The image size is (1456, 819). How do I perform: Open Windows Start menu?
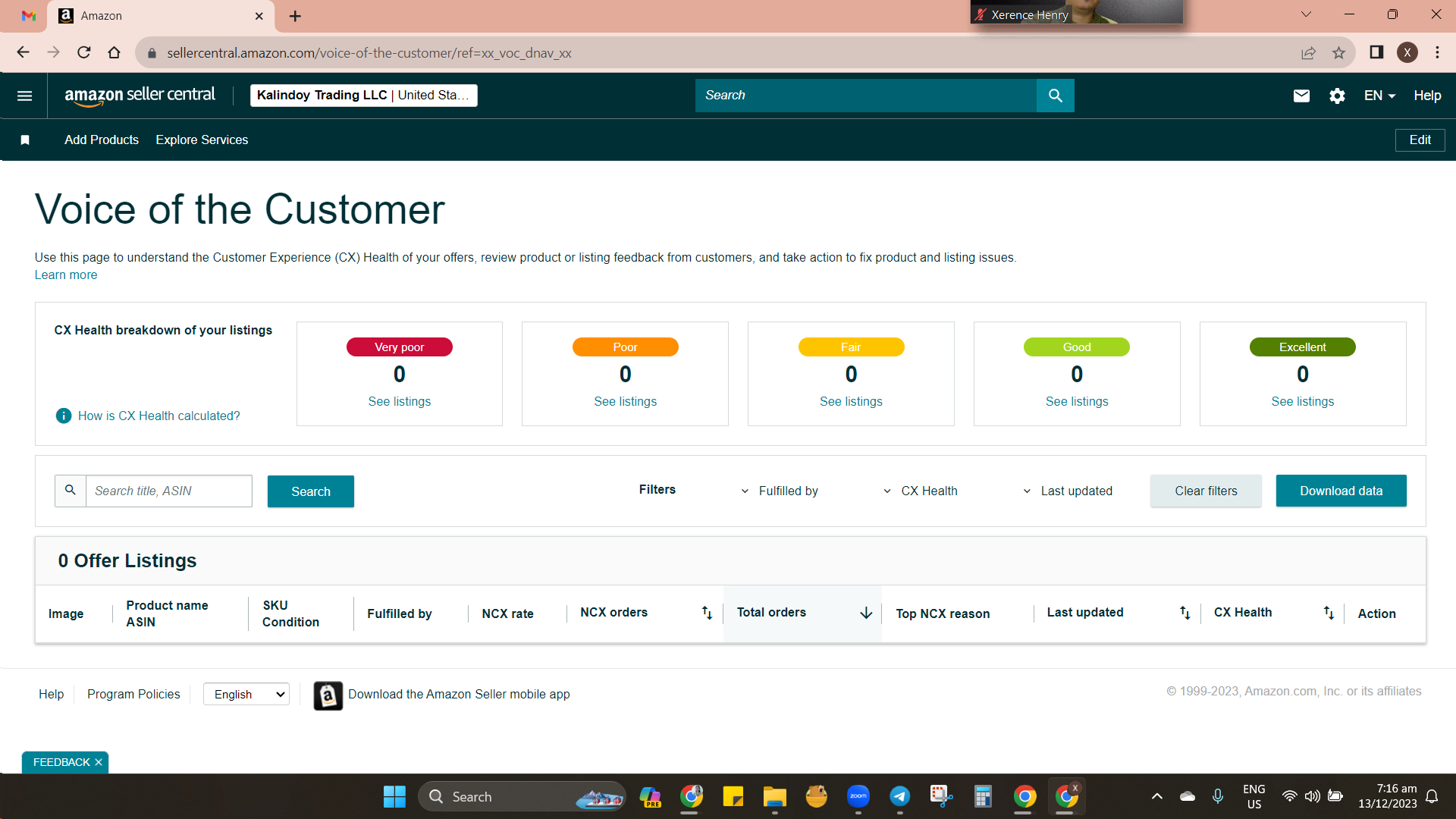tap(394, 796)
